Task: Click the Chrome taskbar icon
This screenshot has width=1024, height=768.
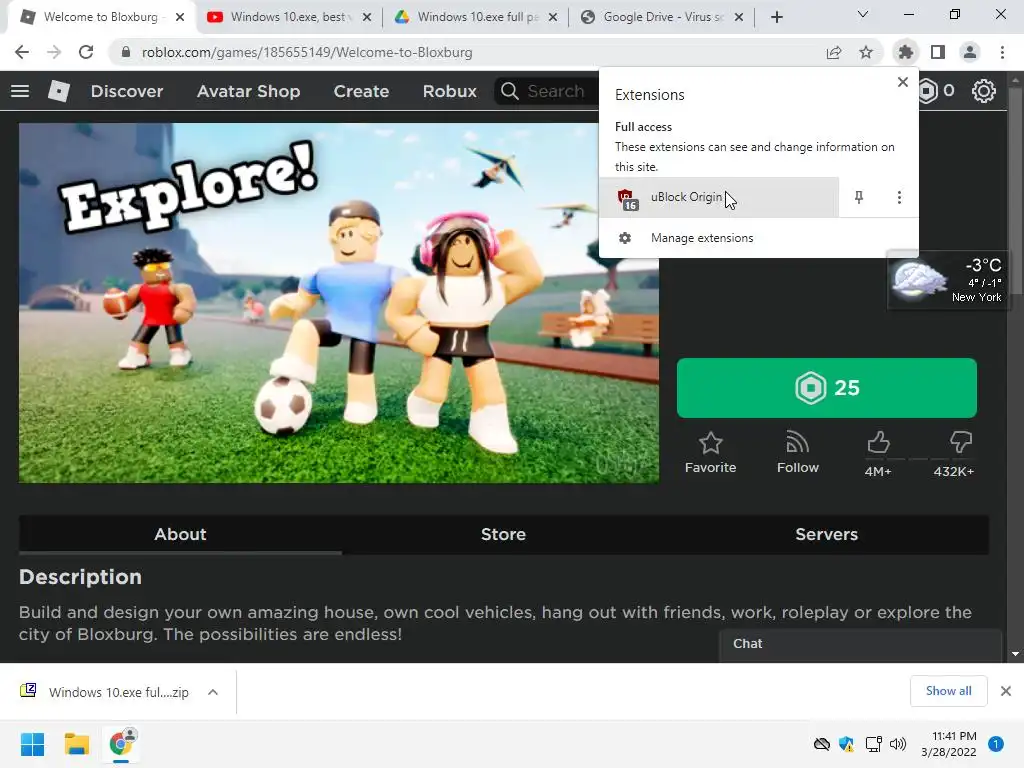Action: coord(121,744)
